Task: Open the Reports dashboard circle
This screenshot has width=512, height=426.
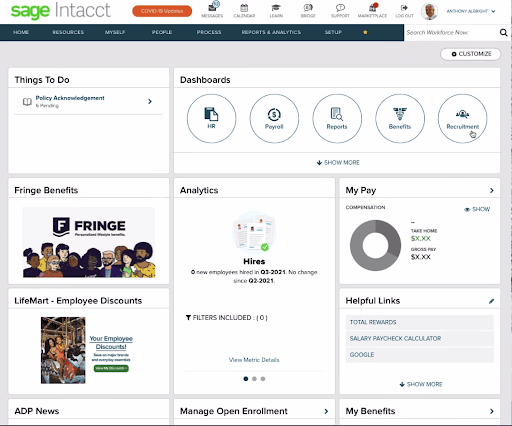Action: [x=337, y=118]
